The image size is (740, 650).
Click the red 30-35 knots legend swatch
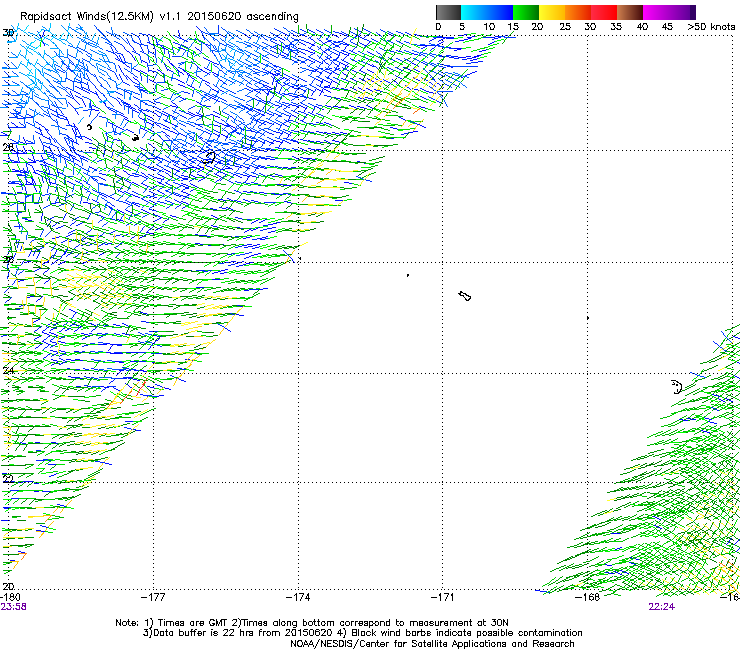pyautogui.click(x=604, y=12)
